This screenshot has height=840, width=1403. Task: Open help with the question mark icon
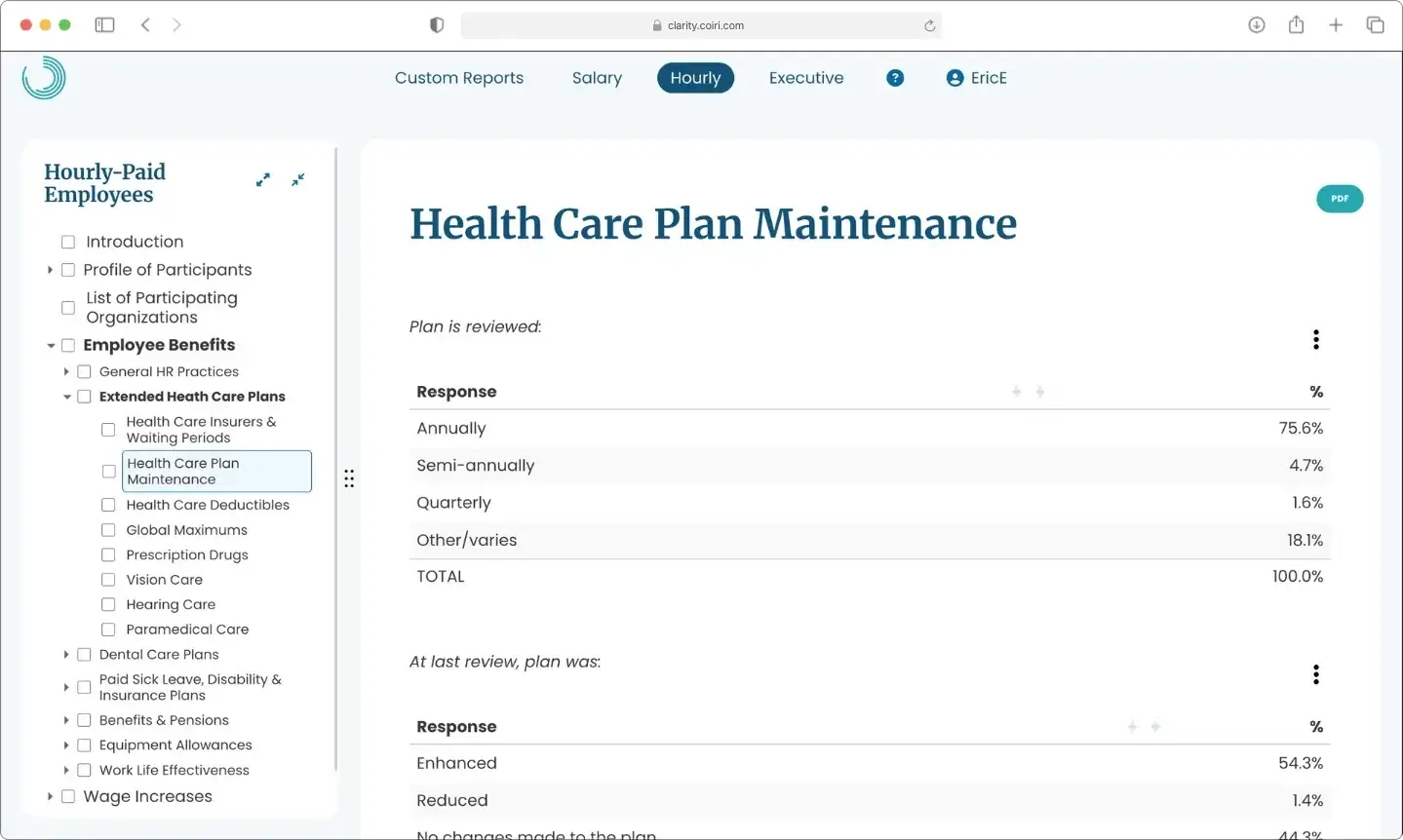click(x=894, y=77)
